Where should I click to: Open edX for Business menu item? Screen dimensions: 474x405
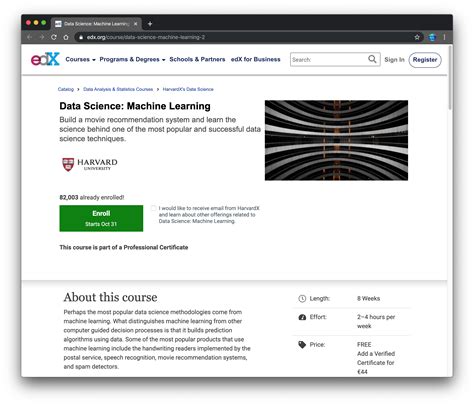tap(256, 59)
